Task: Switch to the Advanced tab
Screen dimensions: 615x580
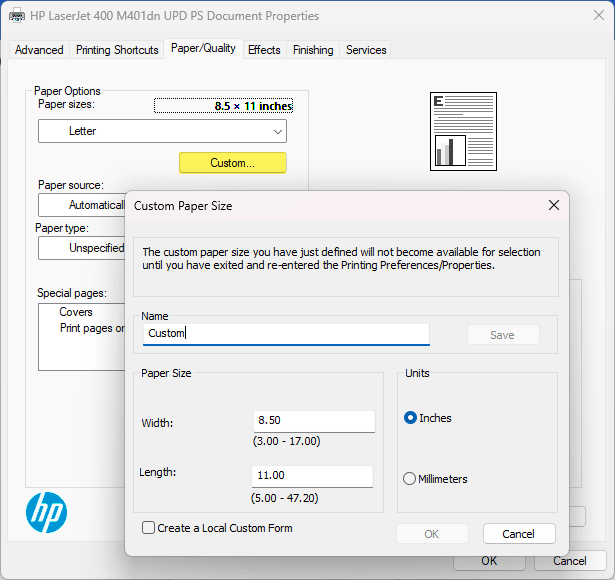Action: [x=39, y=50]
